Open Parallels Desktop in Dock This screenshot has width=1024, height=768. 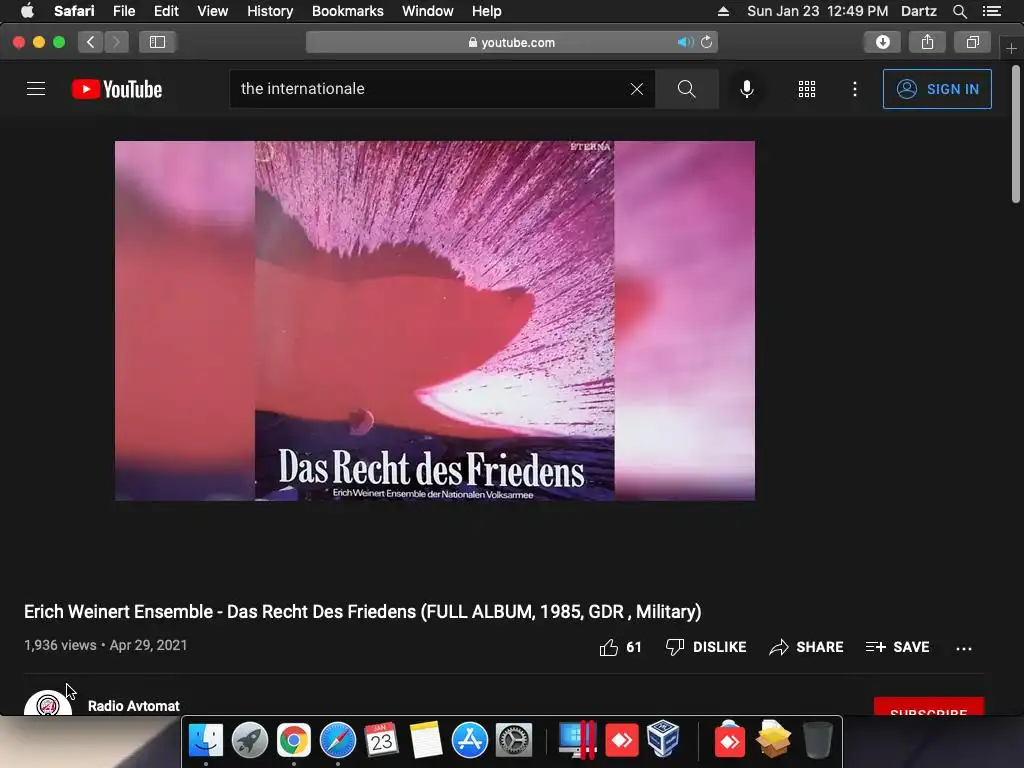pyautogui.click(x=577, y=740)
